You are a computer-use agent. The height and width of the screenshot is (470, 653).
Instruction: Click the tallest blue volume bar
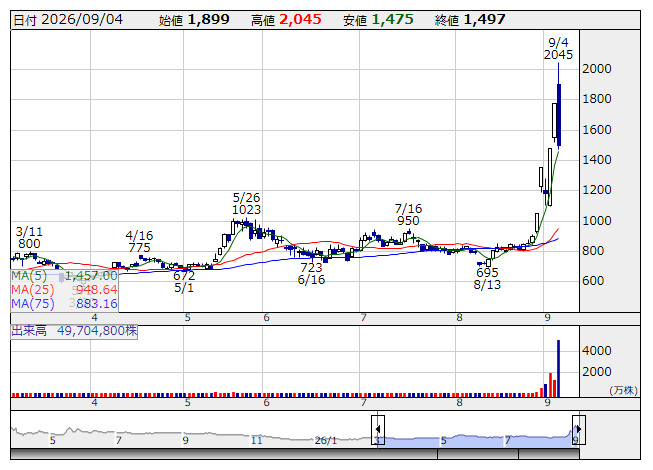(x=558, y=368)
